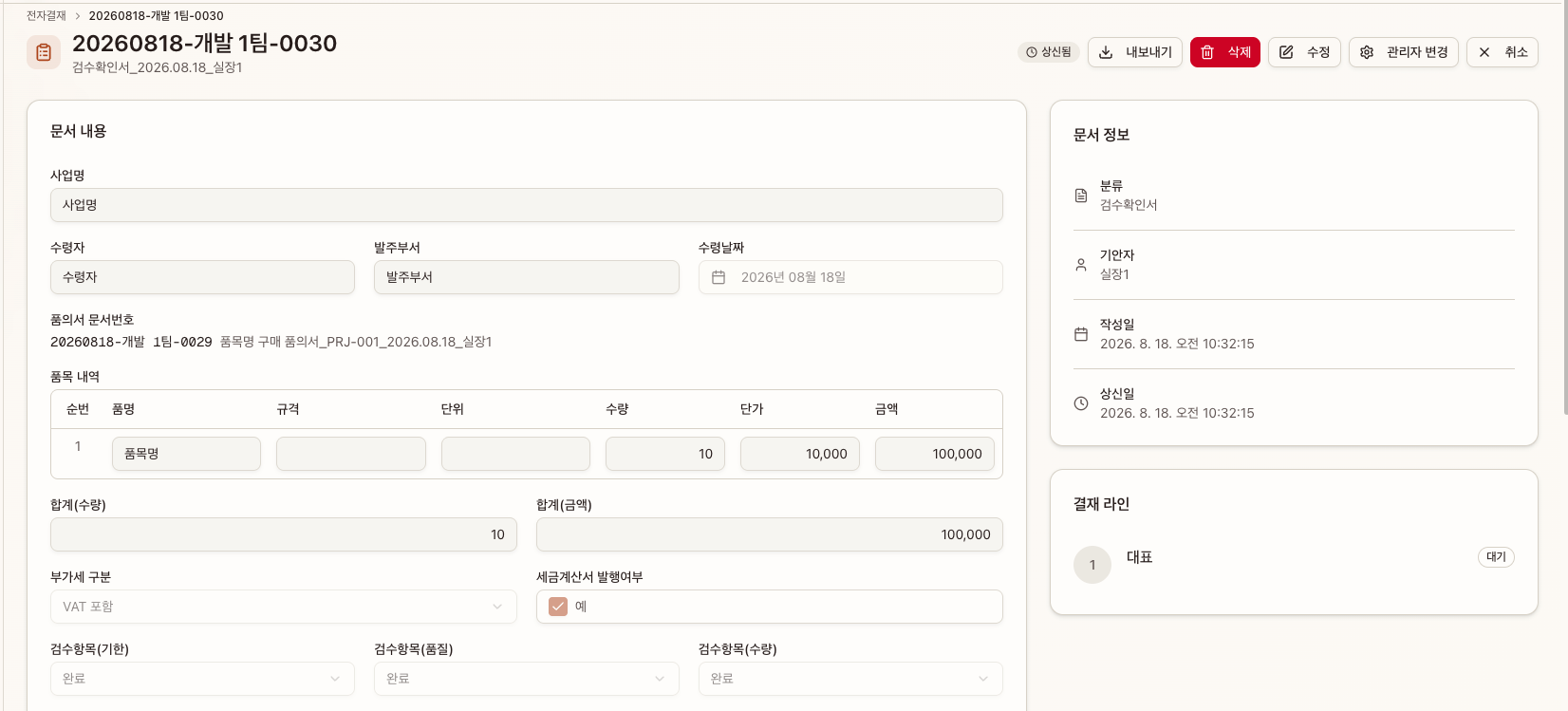1568x711 pixels.
Task: Expand the 검수항목(기한) dropdown
Action: (202, 679)
